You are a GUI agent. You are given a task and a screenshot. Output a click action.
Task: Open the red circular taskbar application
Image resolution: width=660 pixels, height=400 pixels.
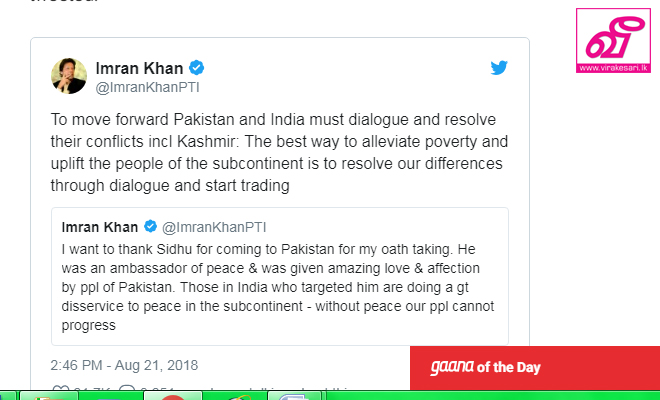pos(173,397)
